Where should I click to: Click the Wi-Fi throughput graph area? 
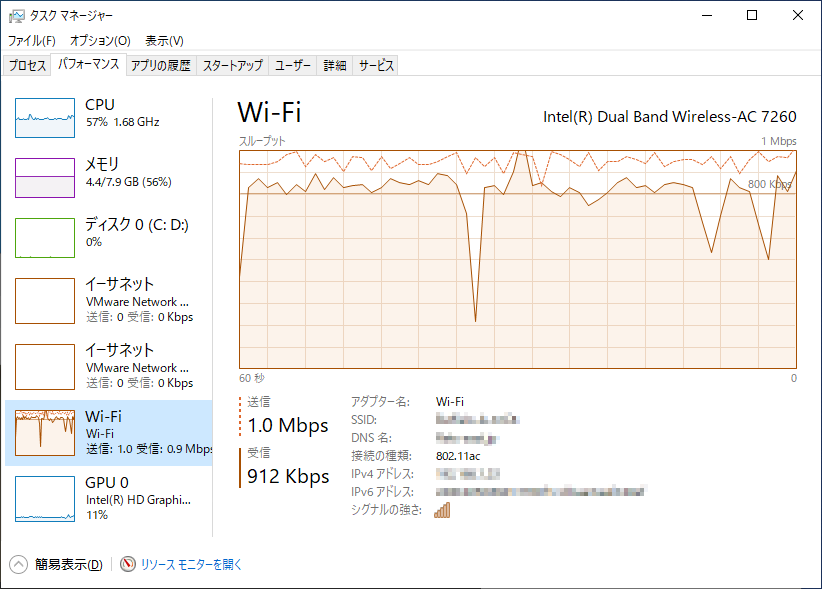coord(518,260)
